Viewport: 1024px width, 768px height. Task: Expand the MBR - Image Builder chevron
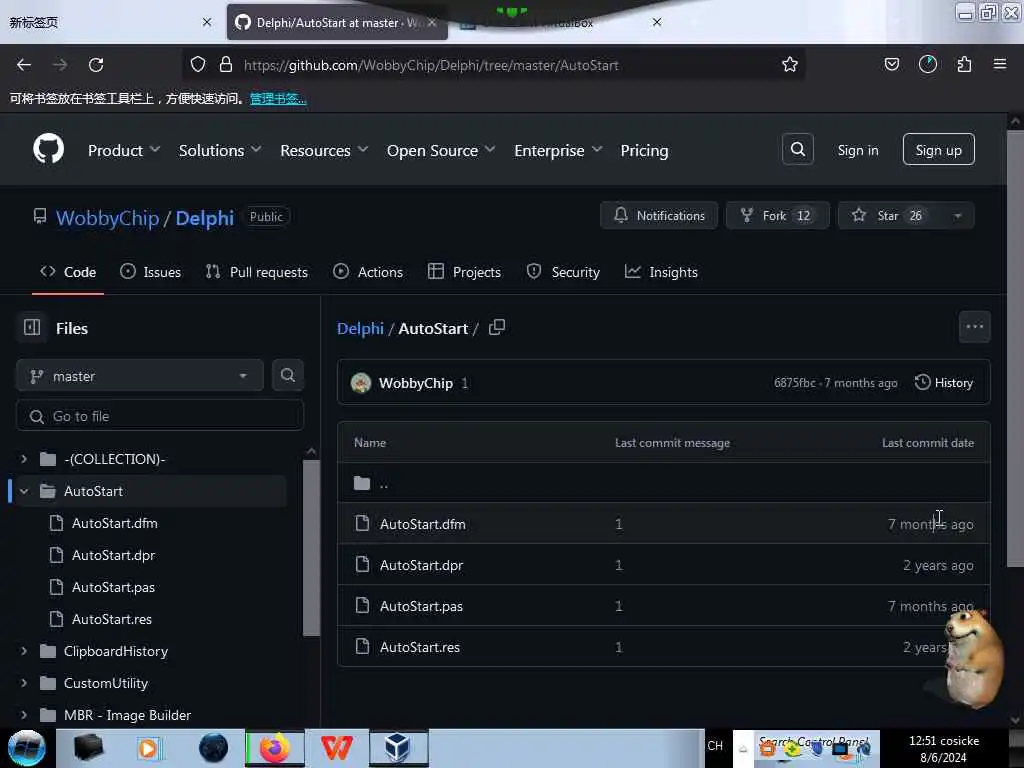point(24,715)
